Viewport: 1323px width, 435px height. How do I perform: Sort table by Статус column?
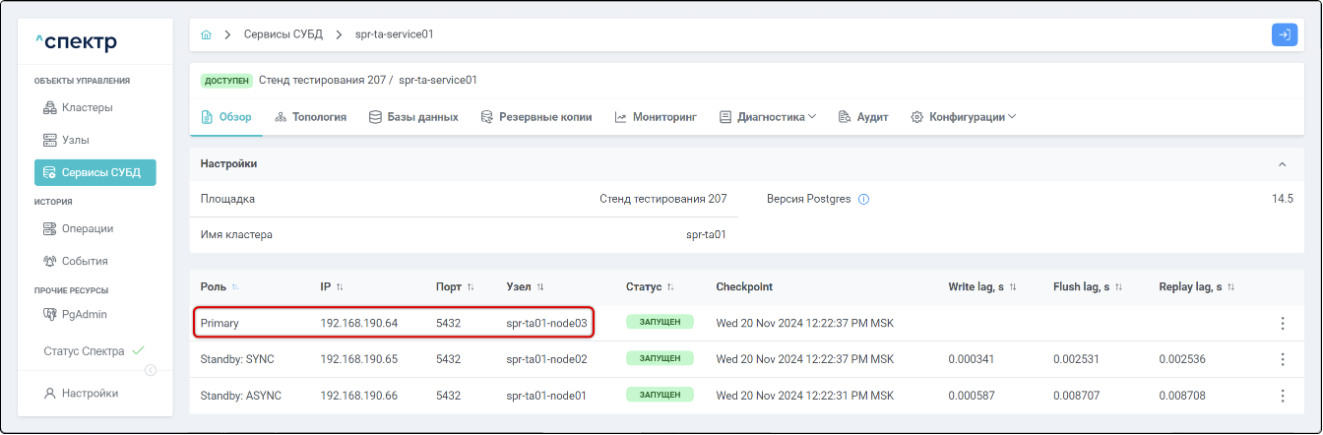tap(670, 288)
